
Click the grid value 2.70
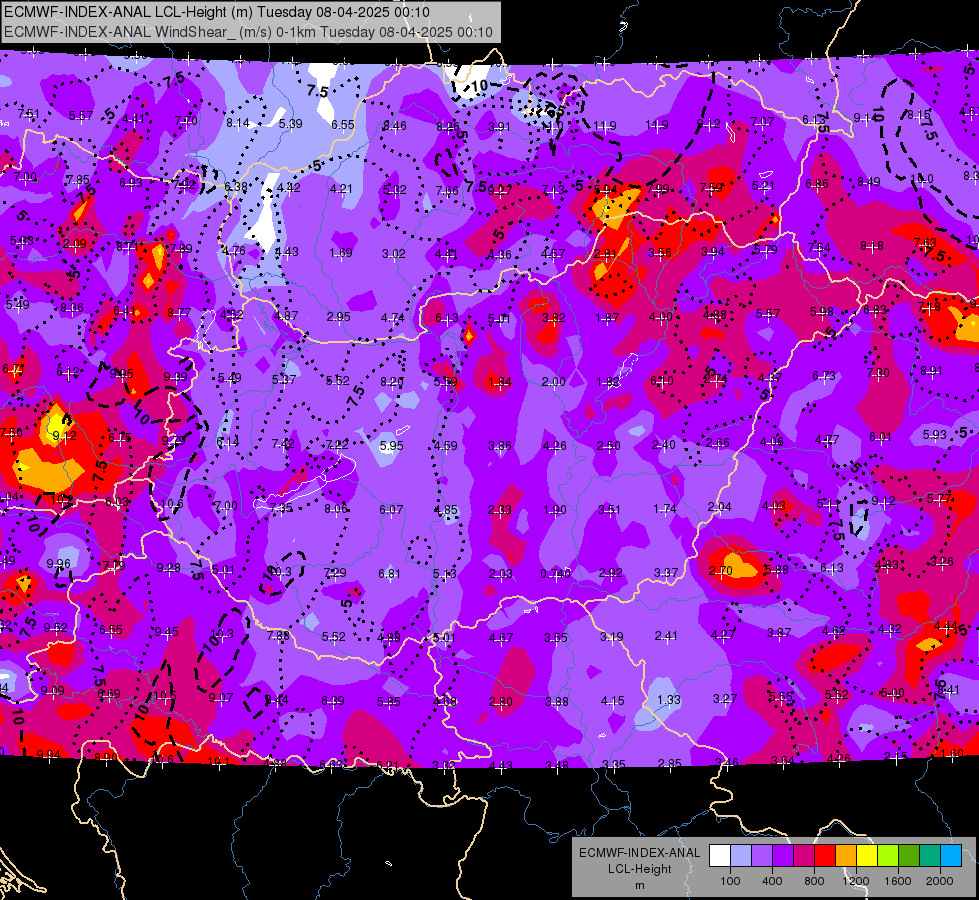(721, 570)
